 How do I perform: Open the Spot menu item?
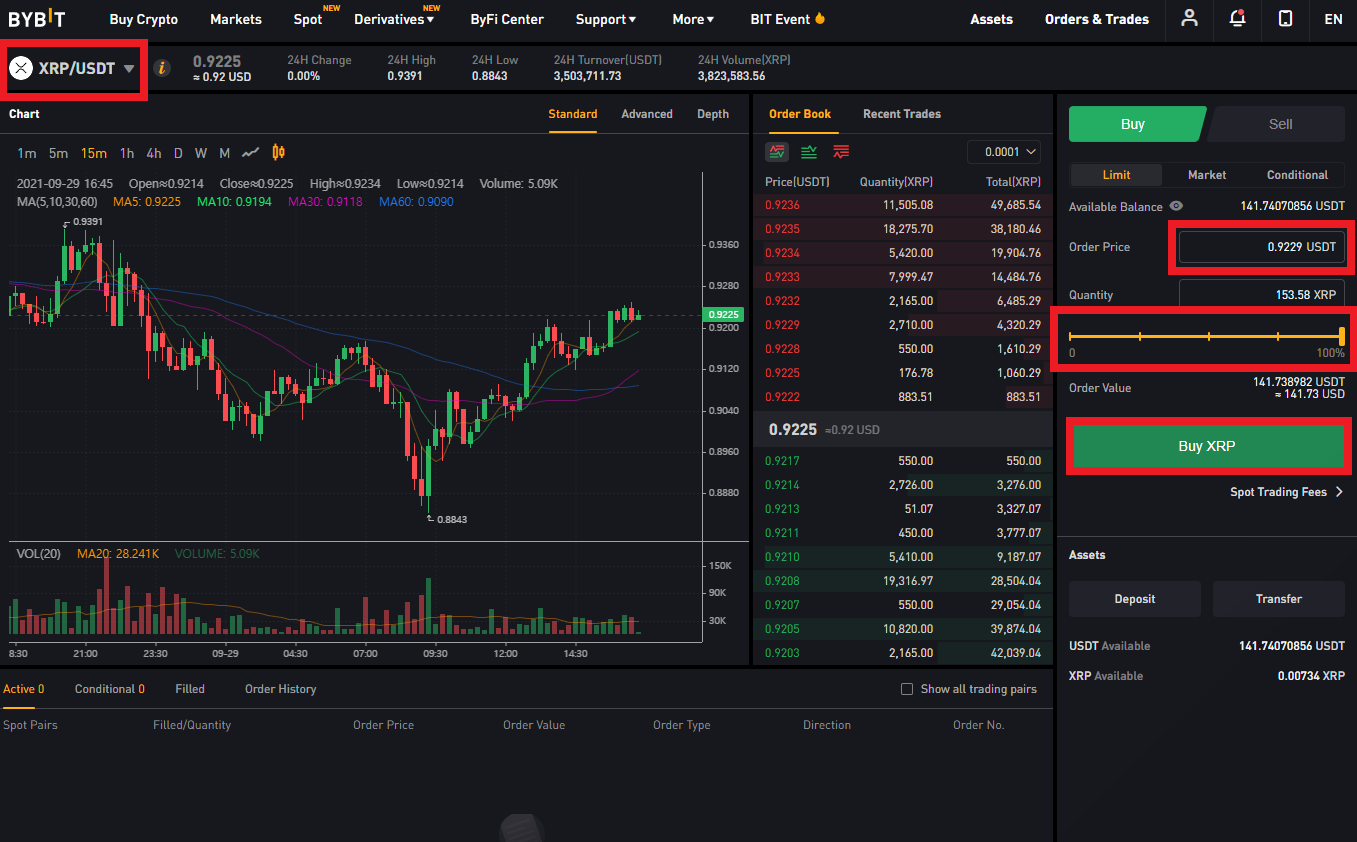pos(308,19)
